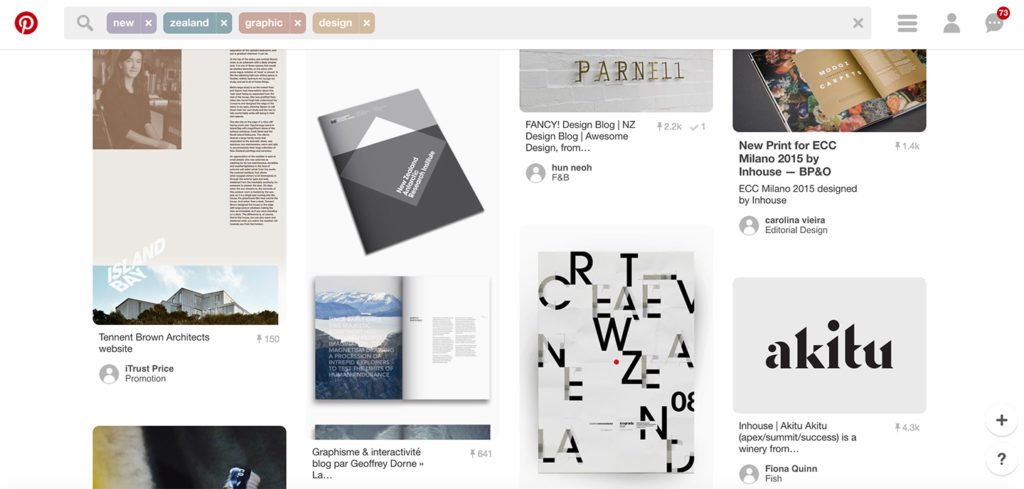Viewport: 1024px width, 489px height.
Task: Remove the 'graphic' search tag
Action: [298, 23]
